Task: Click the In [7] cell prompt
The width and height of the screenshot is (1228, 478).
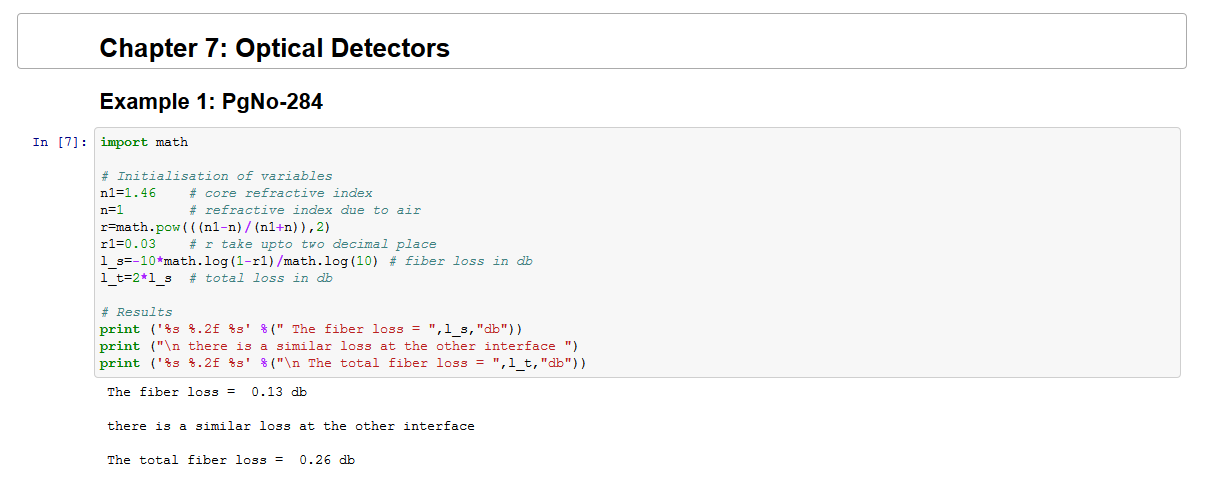Action: tap(59, 143)
